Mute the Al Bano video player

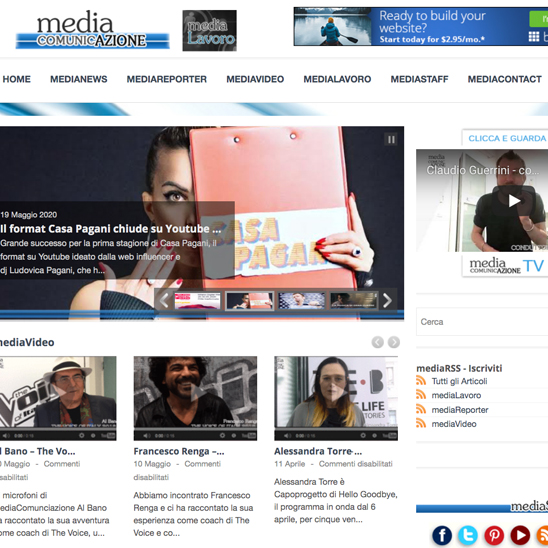(6, 436)
